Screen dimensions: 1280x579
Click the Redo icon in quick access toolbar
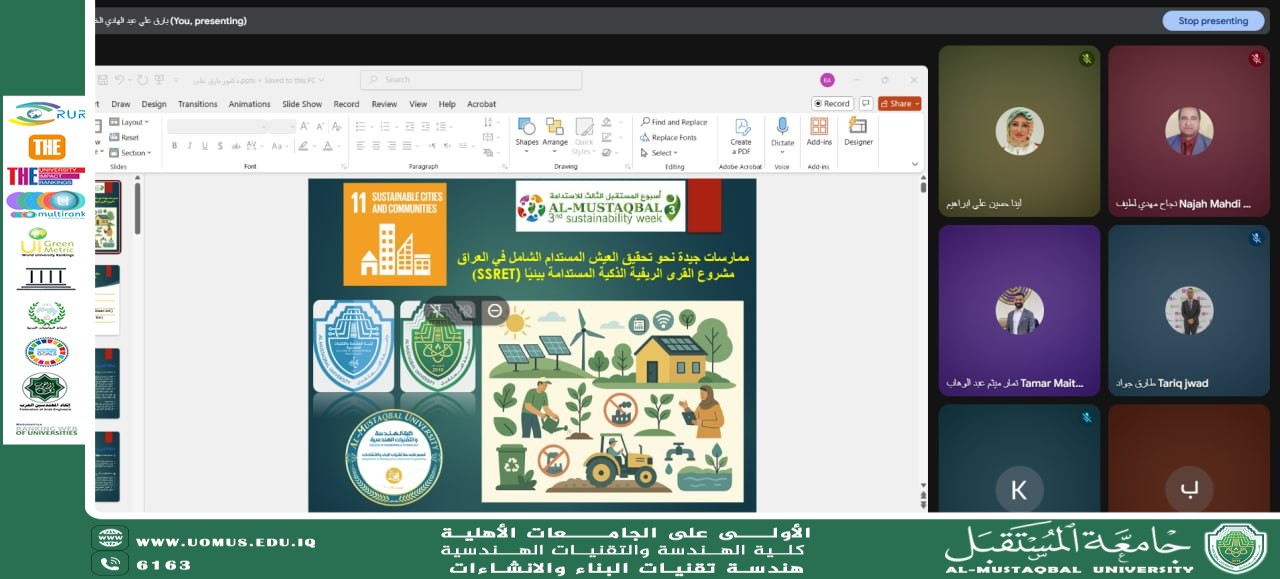[x=142, y=80]
